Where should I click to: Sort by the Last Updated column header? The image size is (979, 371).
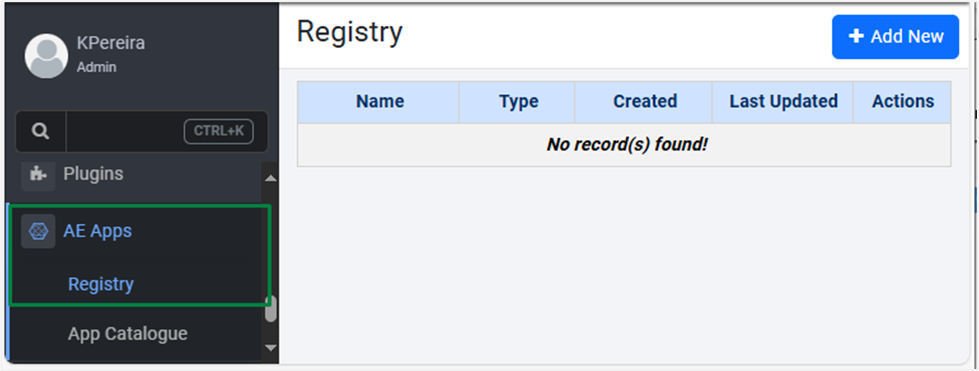[784, 101]
